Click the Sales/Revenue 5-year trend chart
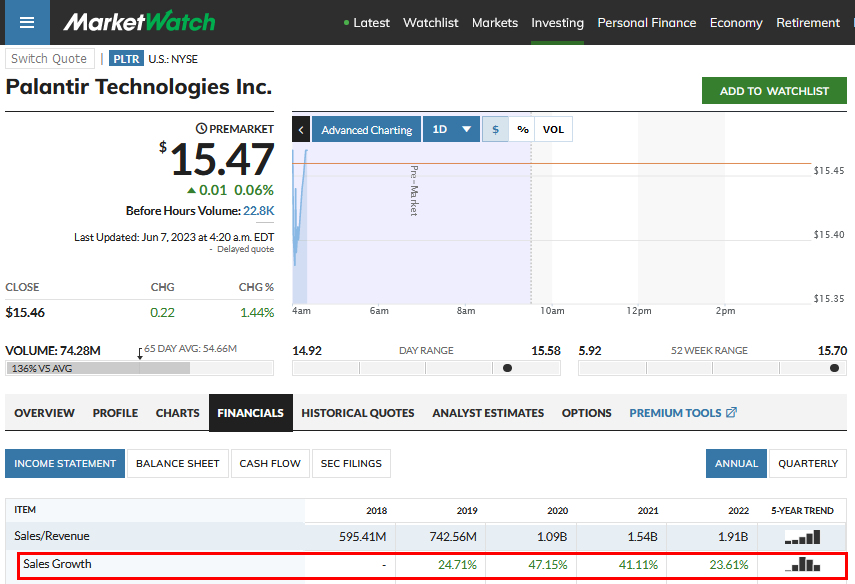The image size is (855, 584). (802, 537)
